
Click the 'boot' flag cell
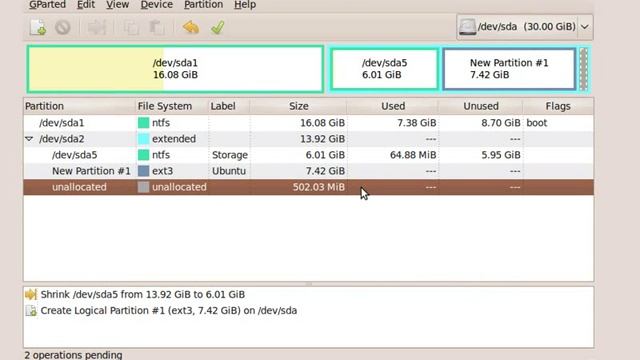click(536, 123)
